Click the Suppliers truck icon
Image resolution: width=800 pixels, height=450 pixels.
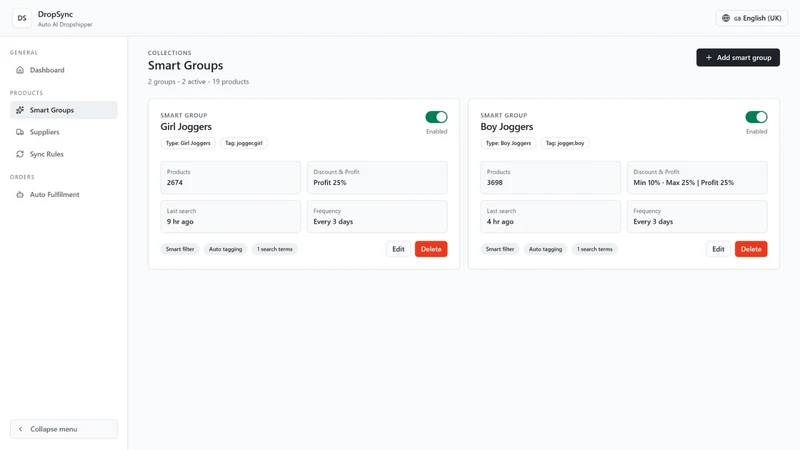point(20,132)
